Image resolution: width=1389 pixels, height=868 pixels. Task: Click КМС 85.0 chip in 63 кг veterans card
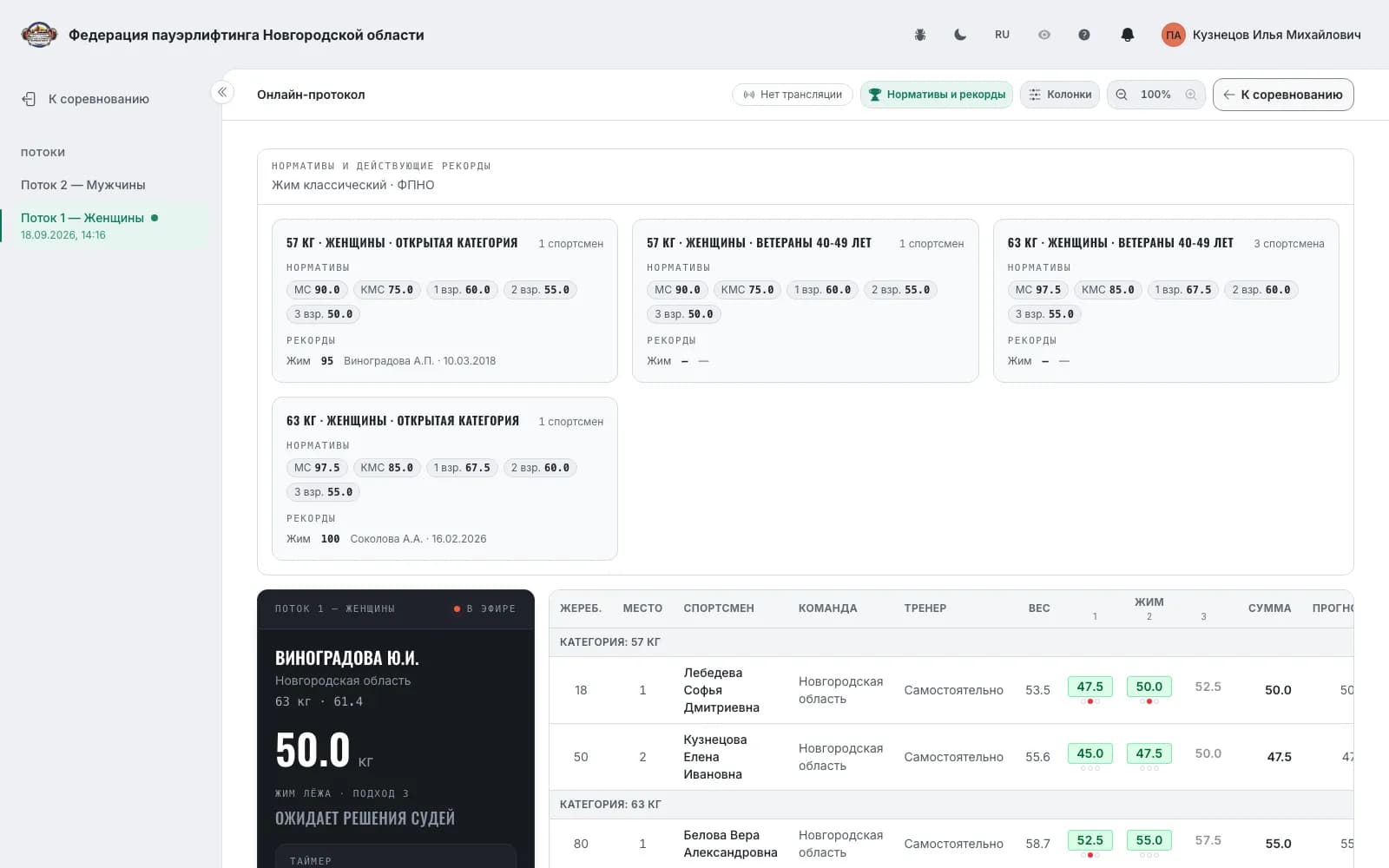pyautogui.click(x=1108, y=290)
